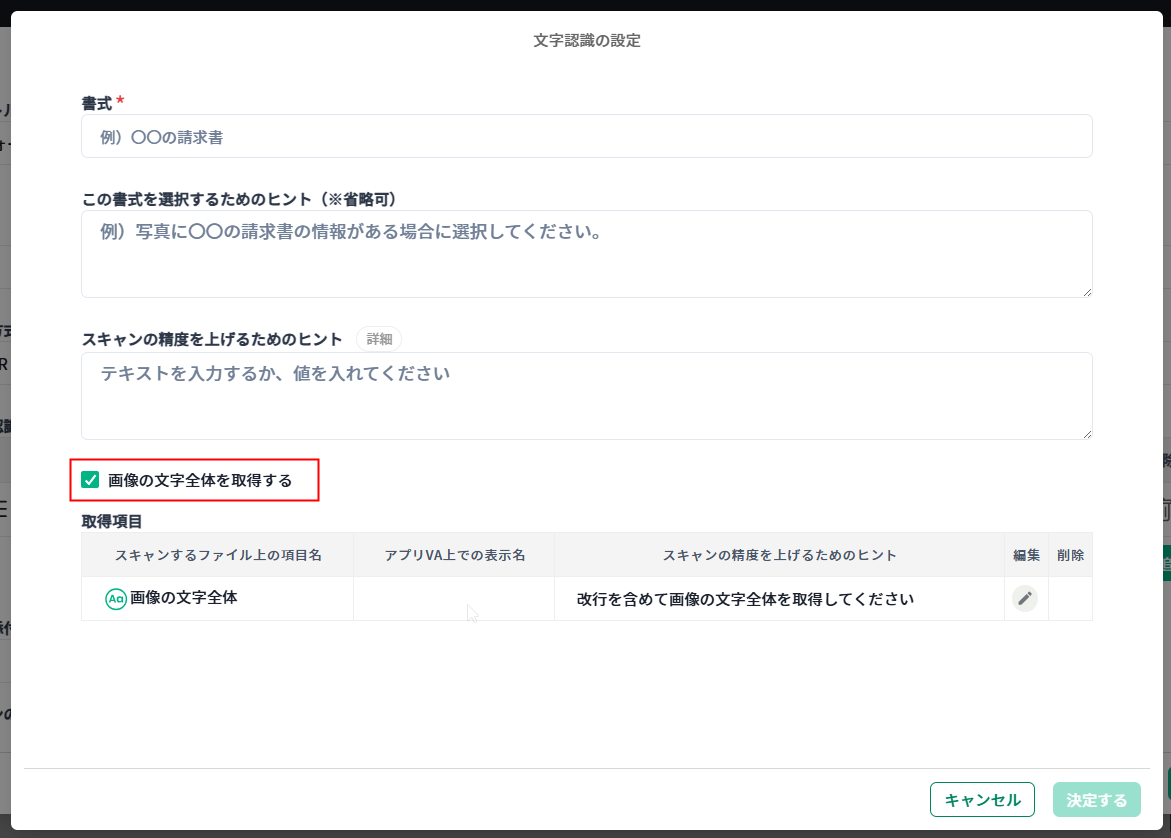
Task: Click the 詳細 badge beside the scan hint label
Action: [x=379, y=339]
